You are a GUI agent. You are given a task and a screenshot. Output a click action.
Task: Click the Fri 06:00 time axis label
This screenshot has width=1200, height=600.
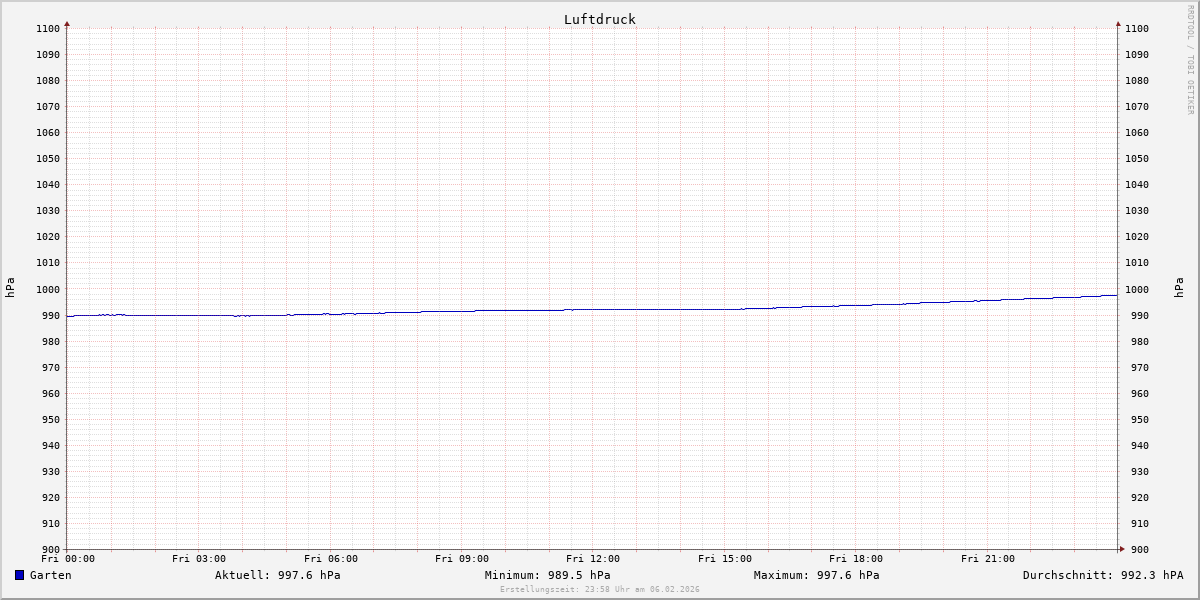pyautogui.click(x=330, y=559)
